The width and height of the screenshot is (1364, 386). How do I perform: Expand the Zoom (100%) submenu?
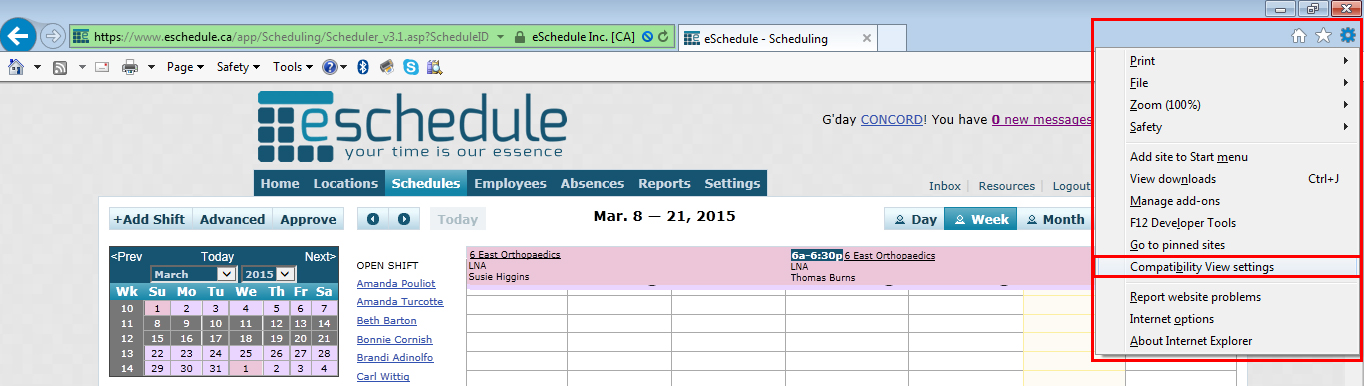[1227, 105]
